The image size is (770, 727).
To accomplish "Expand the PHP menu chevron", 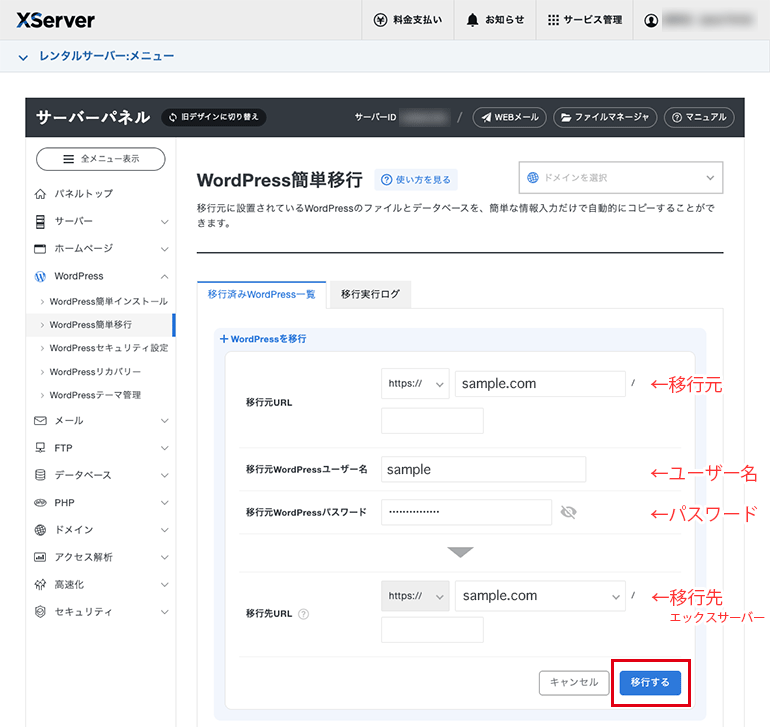I will coord(165,503).
